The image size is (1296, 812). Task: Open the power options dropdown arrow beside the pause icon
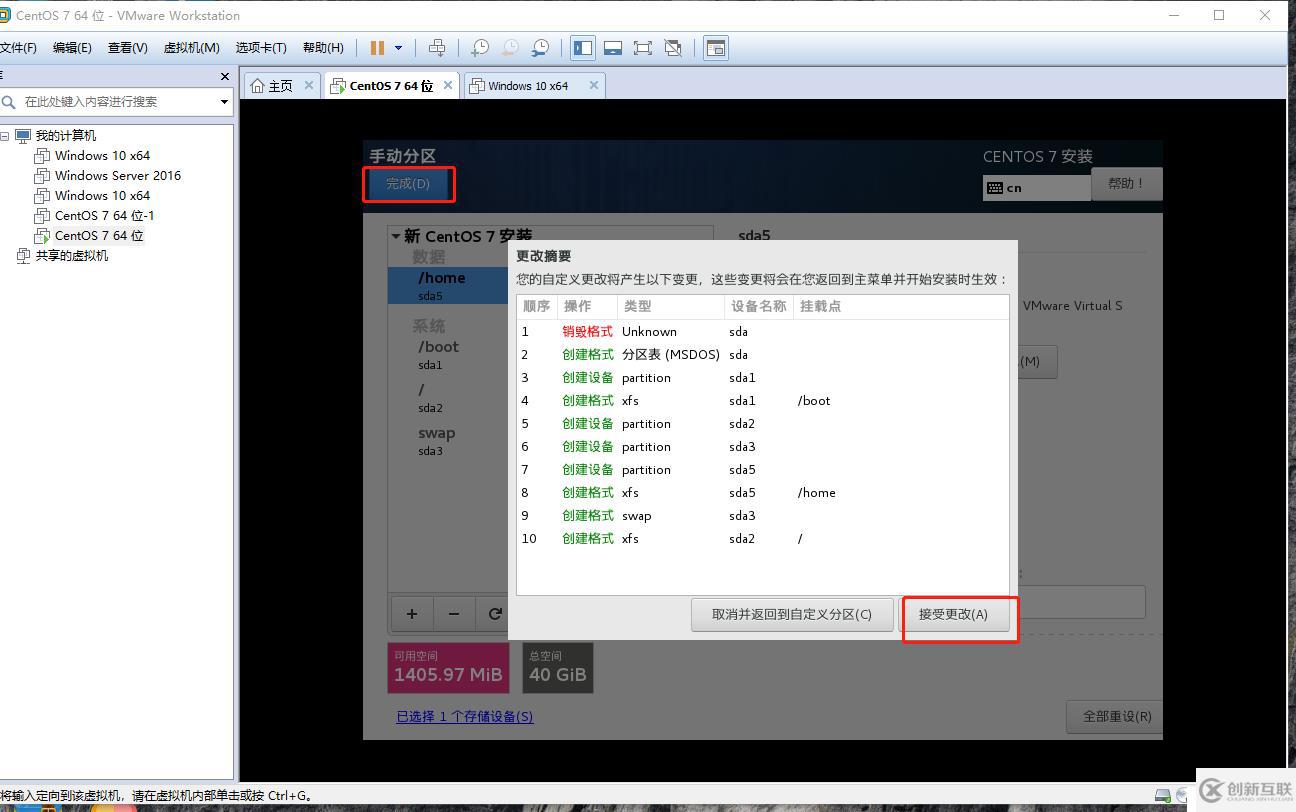(398, 47)
